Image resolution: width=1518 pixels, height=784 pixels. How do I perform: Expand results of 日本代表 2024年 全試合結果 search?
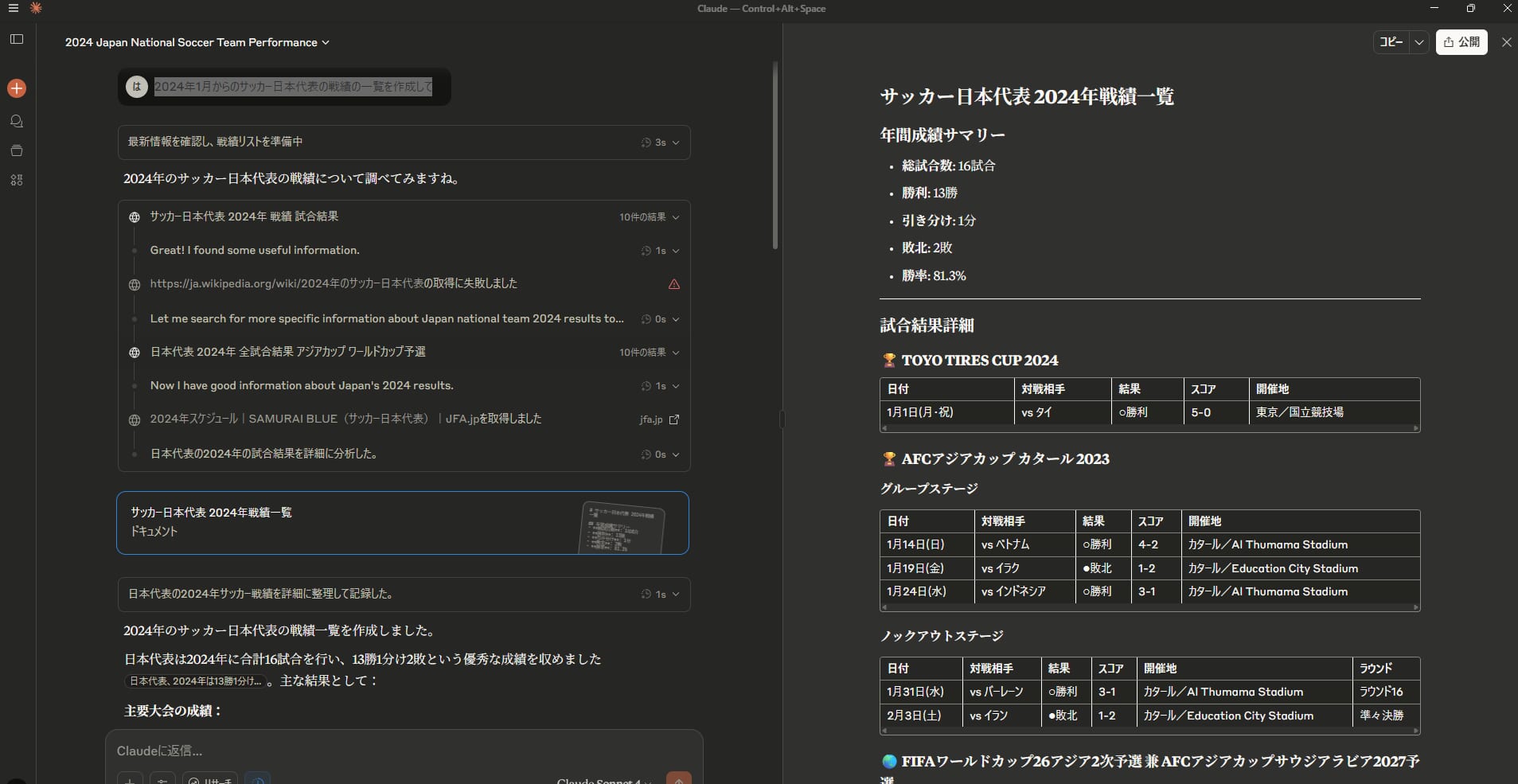tap(650, 353)
